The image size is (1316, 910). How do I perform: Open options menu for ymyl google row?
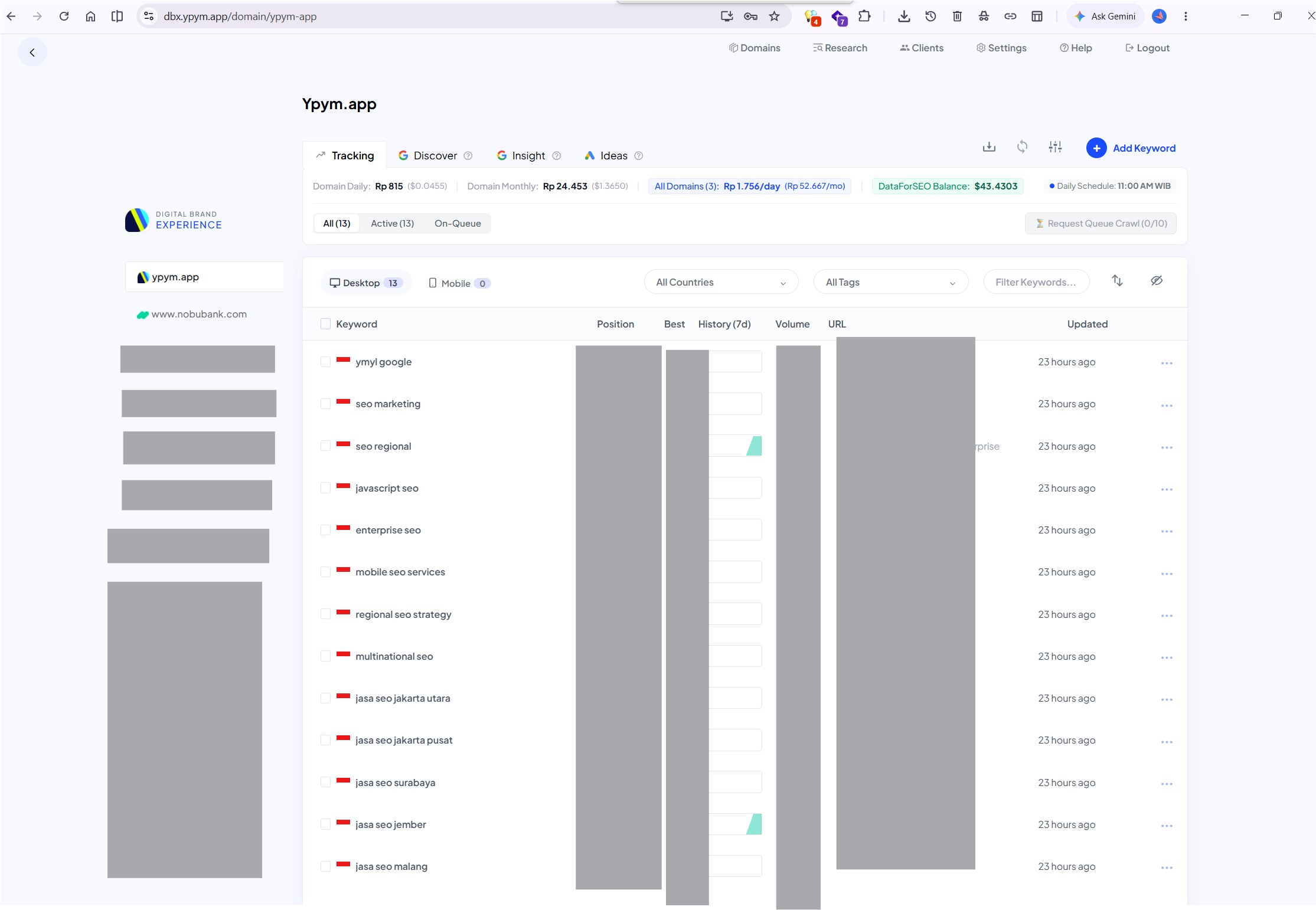tap(1167, 363)
